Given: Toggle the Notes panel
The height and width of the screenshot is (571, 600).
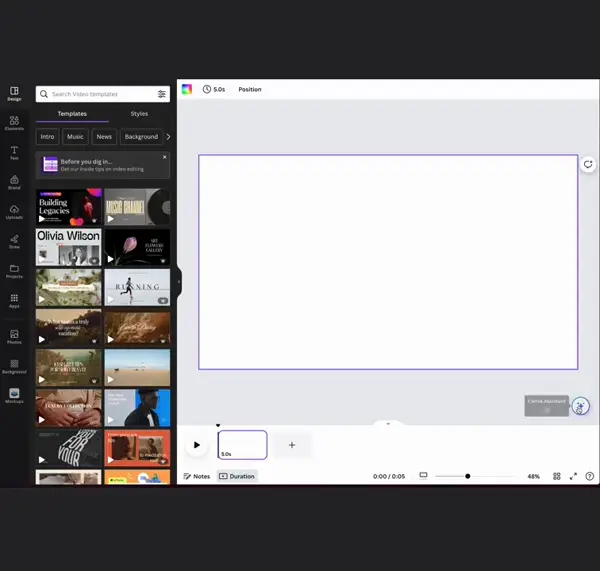Looking at the screenshot, I should tap(197, 476).
